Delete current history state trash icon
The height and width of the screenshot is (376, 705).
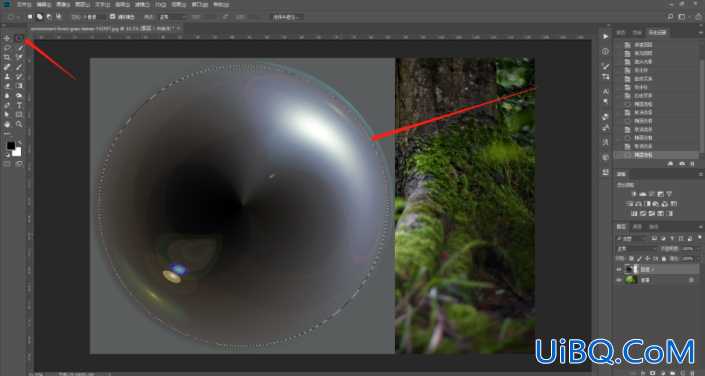692,164
